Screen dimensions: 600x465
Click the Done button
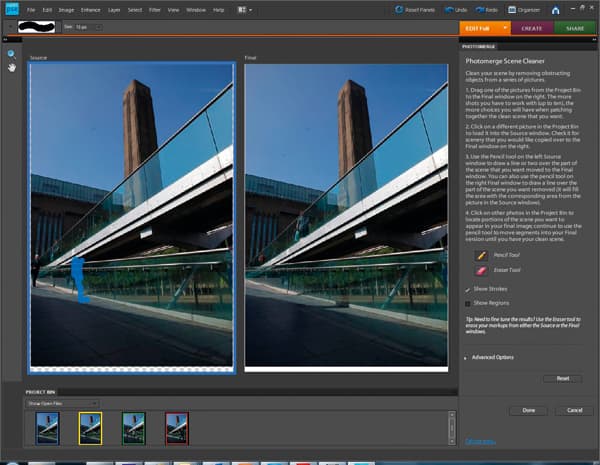pyautogui.click(x=528, y=410)
